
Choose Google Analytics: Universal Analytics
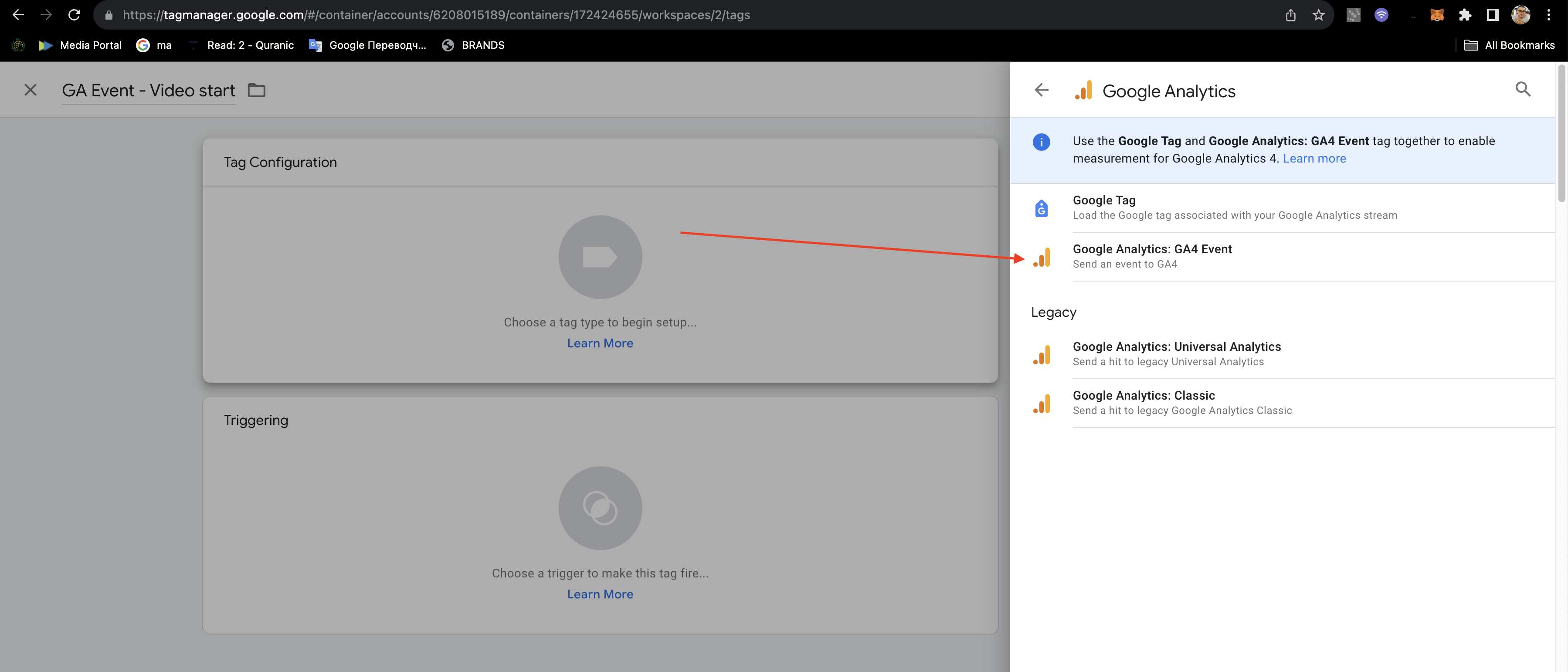click(x=1283, y=354)
